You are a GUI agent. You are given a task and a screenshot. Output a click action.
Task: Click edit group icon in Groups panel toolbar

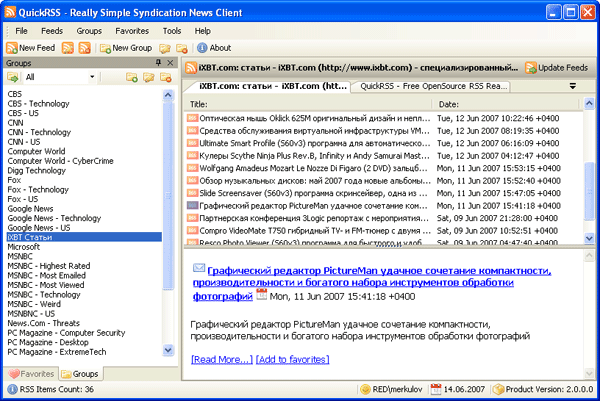tap(149, 77)
